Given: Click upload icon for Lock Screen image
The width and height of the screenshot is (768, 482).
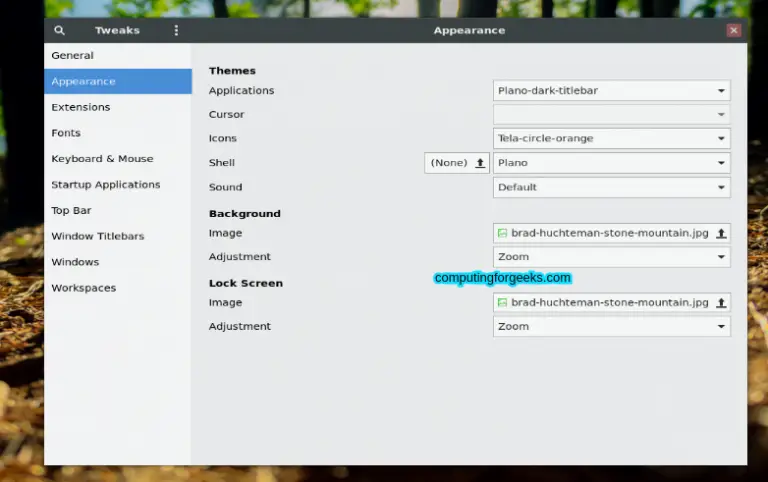Looking at the screenshot, I should point(721,303).
